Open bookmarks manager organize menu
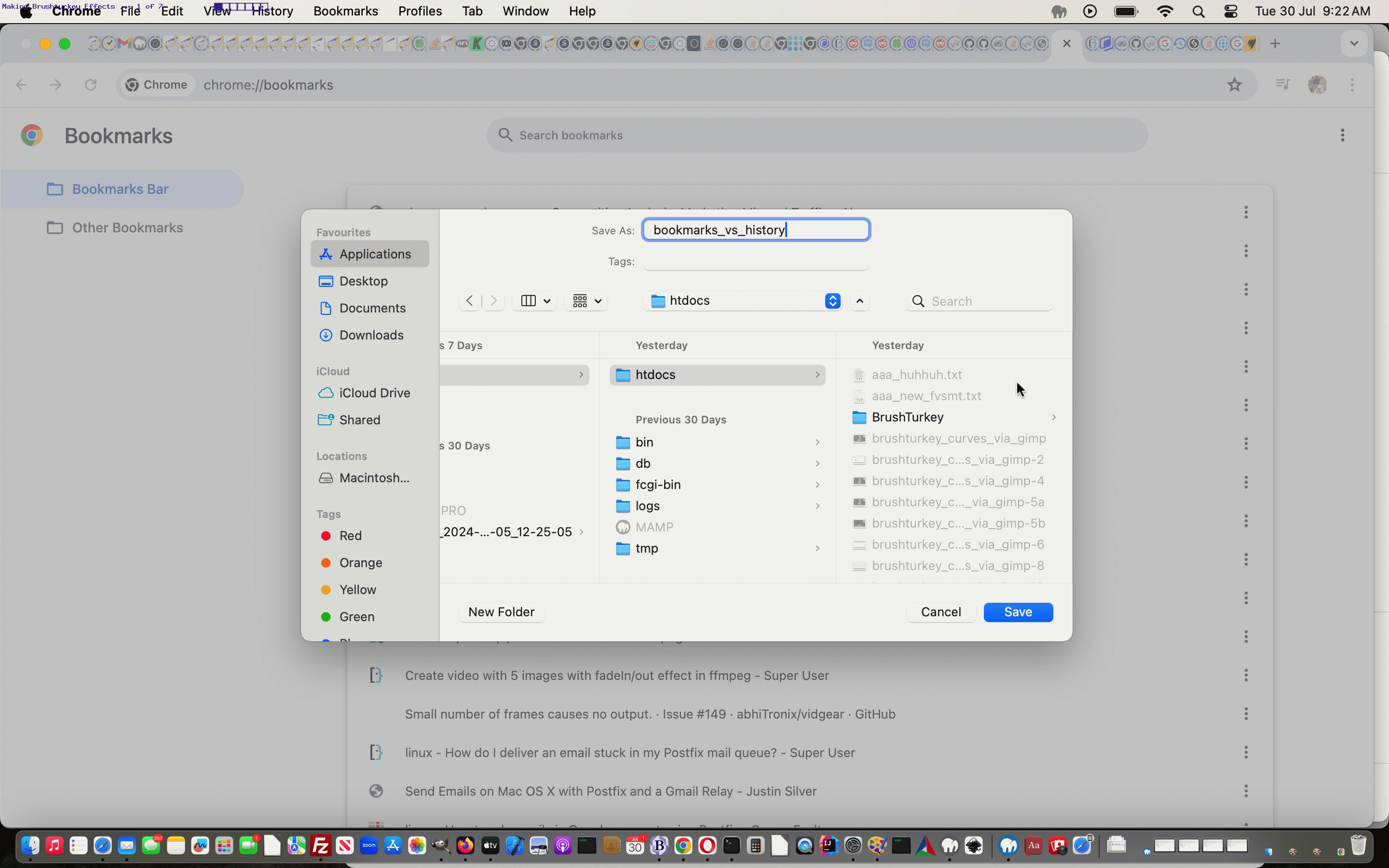The image size is (1389, 868). pyautogui.click(x=1342, y=135)
